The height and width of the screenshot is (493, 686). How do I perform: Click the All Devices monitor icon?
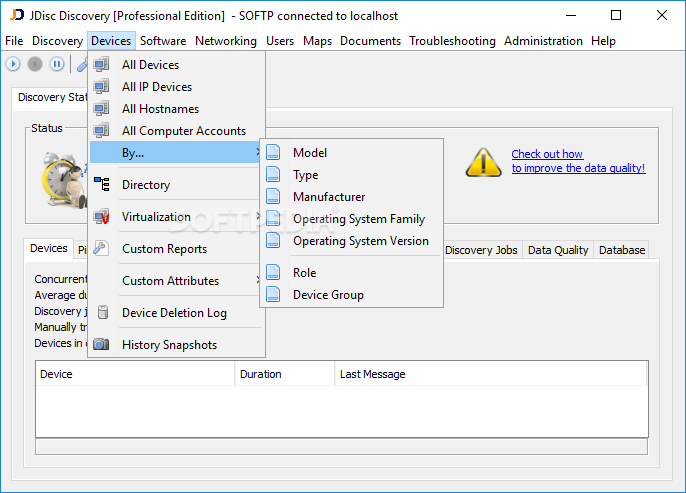(102, 65)
